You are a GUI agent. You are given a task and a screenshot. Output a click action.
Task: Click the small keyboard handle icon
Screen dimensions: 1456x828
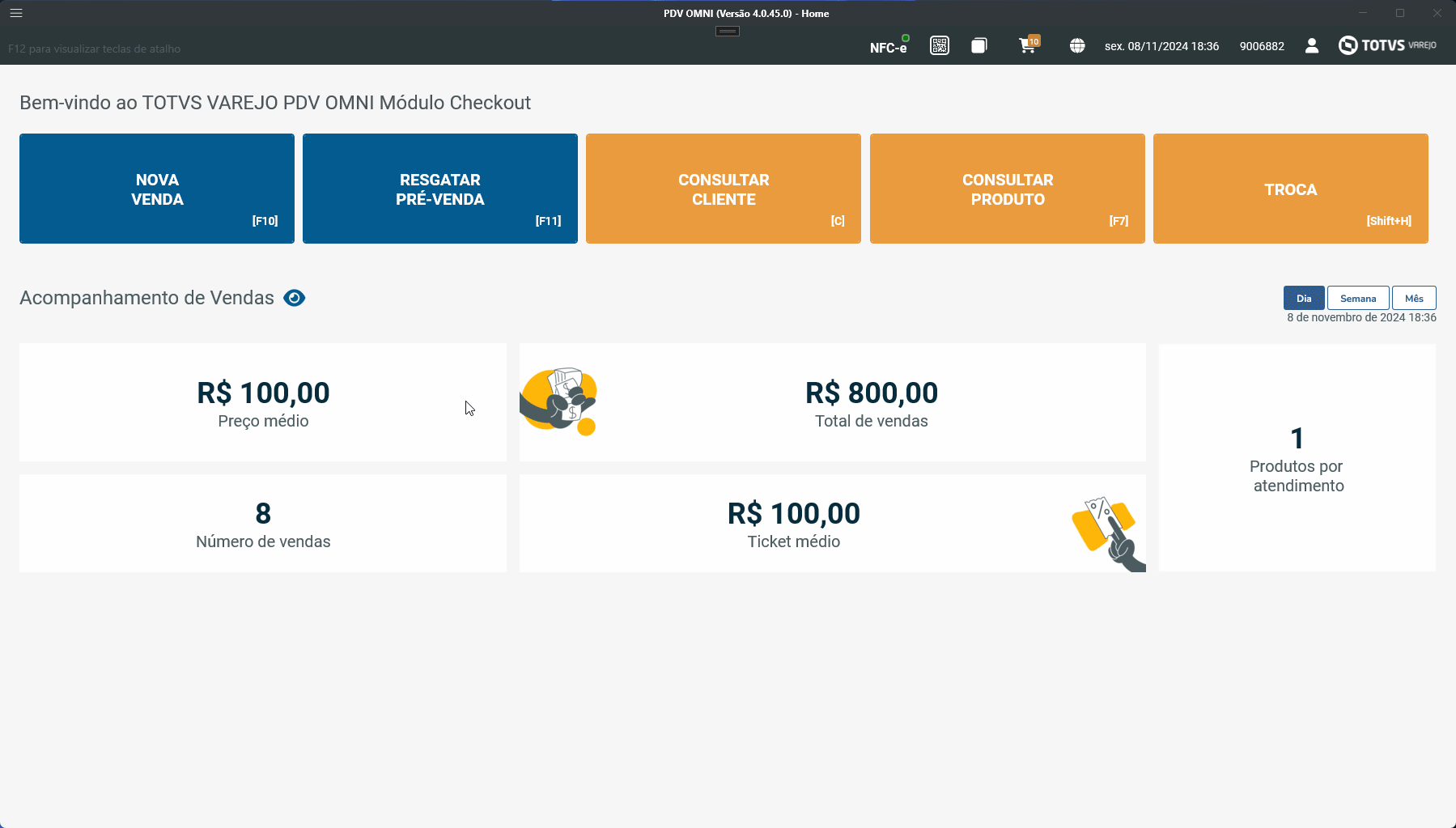coord(728,31)
